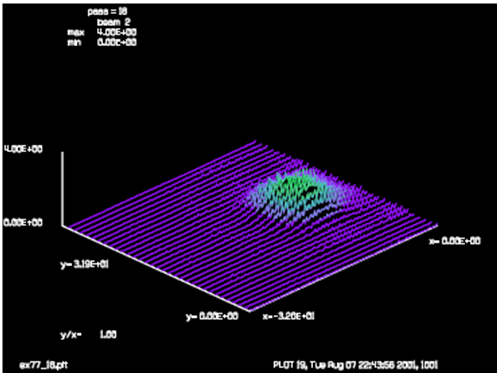This screenshot has width=500, height=375.
Task: Click the PLOT 19 timestamp footer text
Action: pos(355,365)
